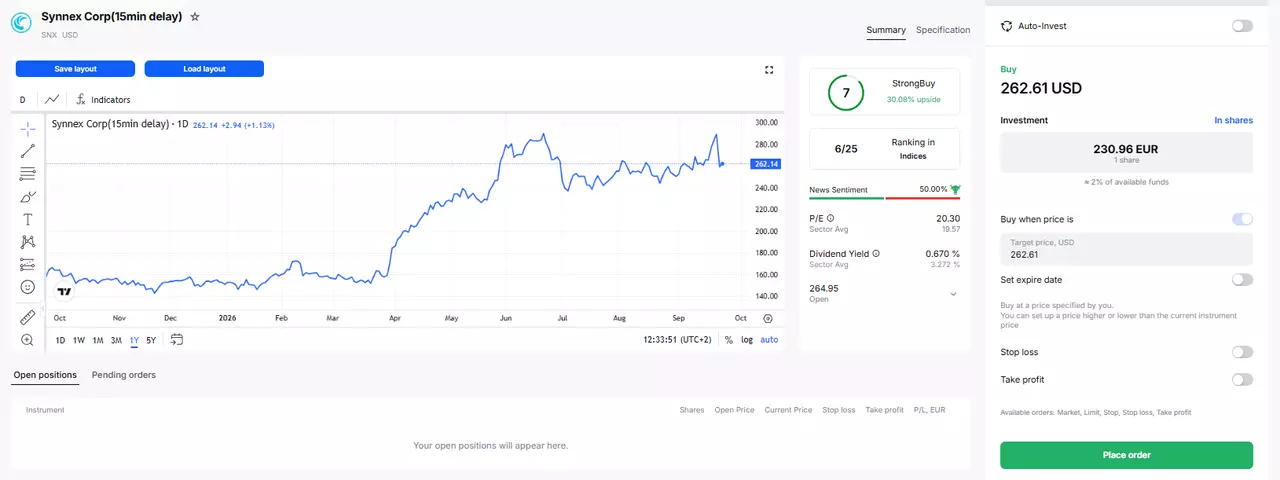Click the 262.14 price label on chart axis
Screen dimensions: 1280x480
[766, 164]
